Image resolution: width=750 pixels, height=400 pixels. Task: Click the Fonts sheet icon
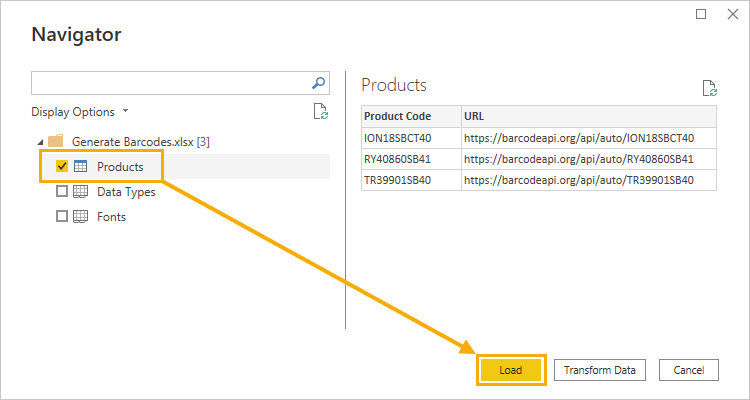pyautogui.click(x=80, y=217)
